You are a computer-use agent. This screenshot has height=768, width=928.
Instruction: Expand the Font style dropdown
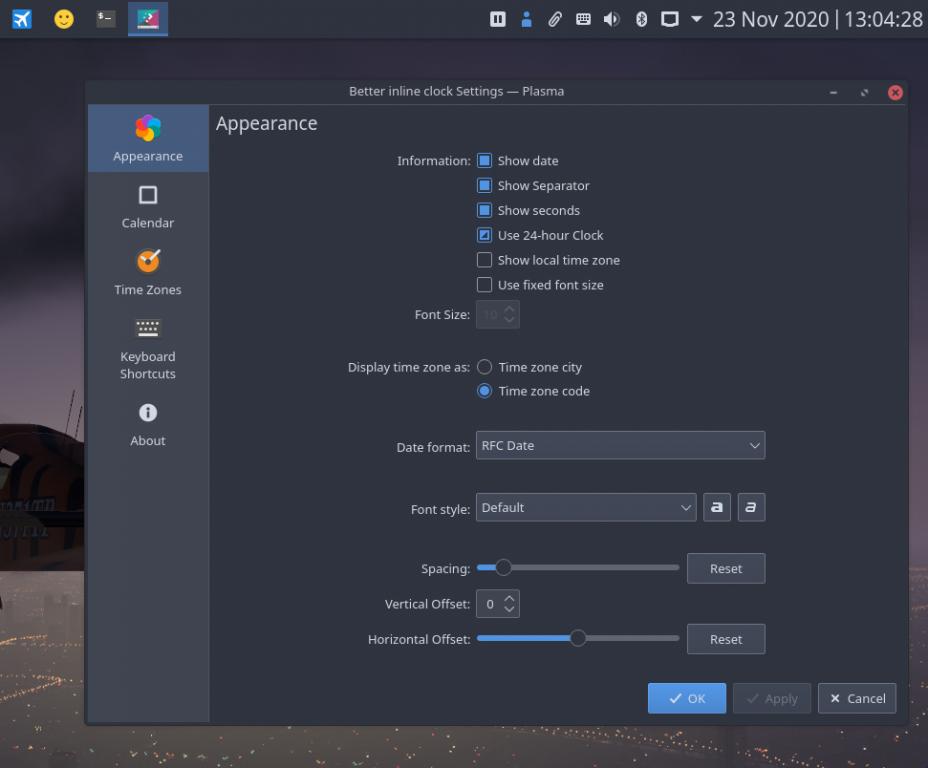click(586, 508)
